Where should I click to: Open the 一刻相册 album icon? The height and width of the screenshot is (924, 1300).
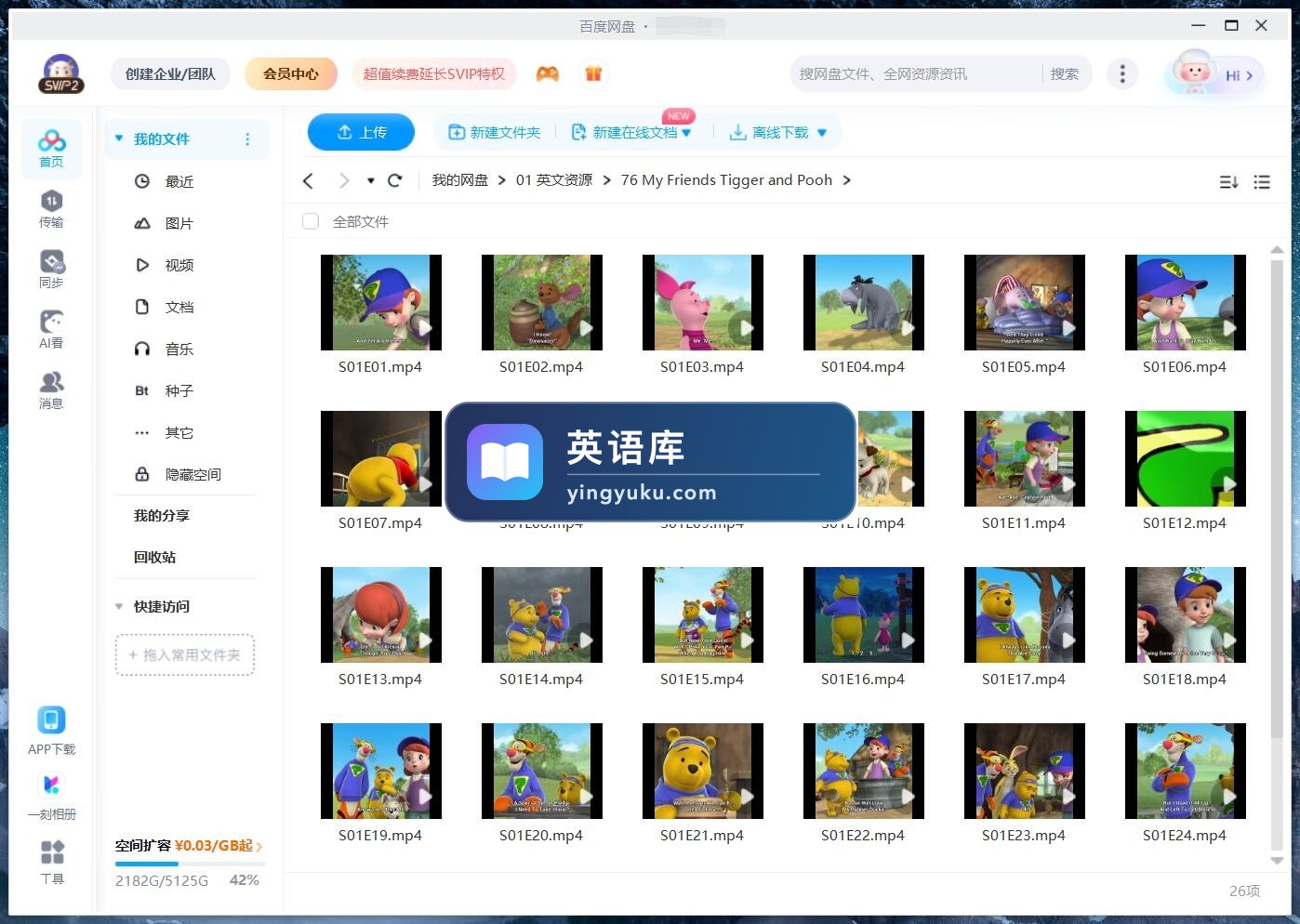[51, 797]
